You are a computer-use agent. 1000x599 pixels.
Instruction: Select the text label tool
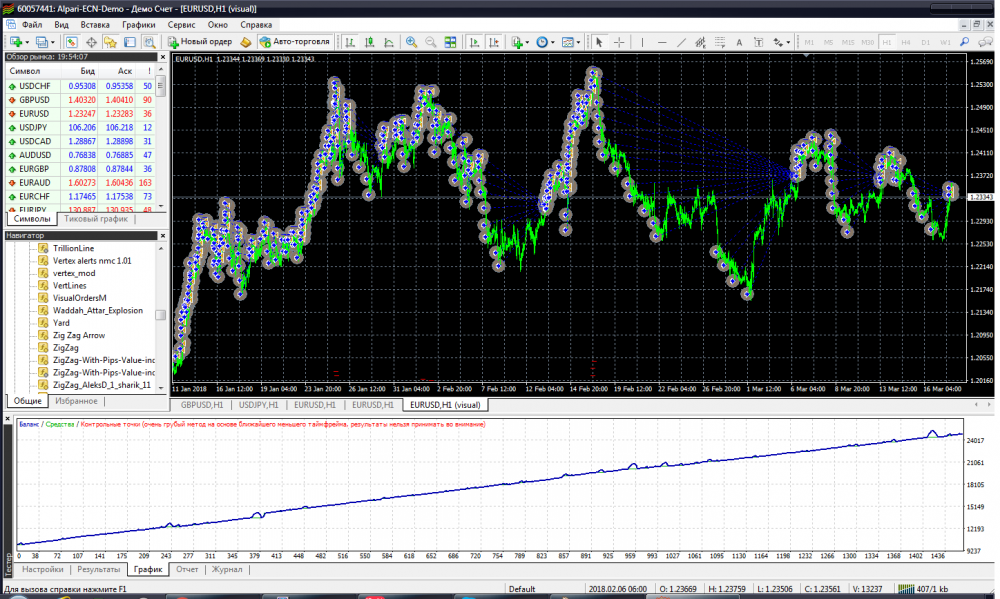(758, 42)
